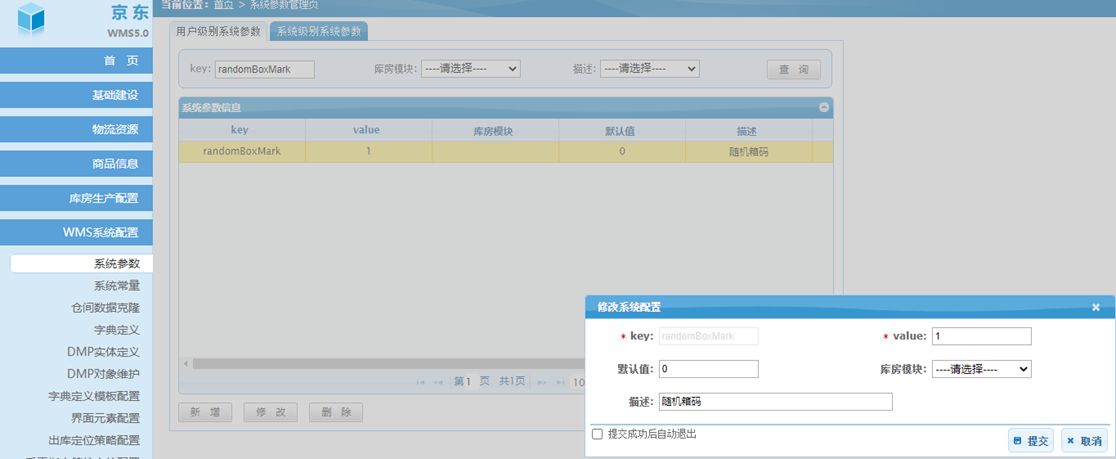Click the 查询 search button
The image size is (1116, 459).
[793, 70]
